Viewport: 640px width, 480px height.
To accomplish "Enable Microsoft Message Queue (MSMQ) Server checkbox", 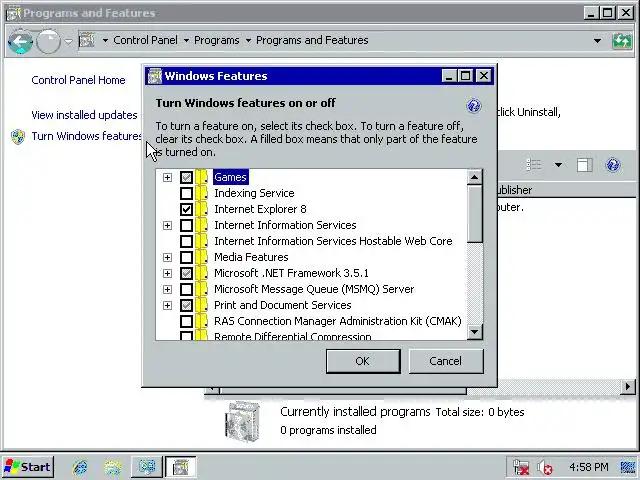I will coord(187,289).
